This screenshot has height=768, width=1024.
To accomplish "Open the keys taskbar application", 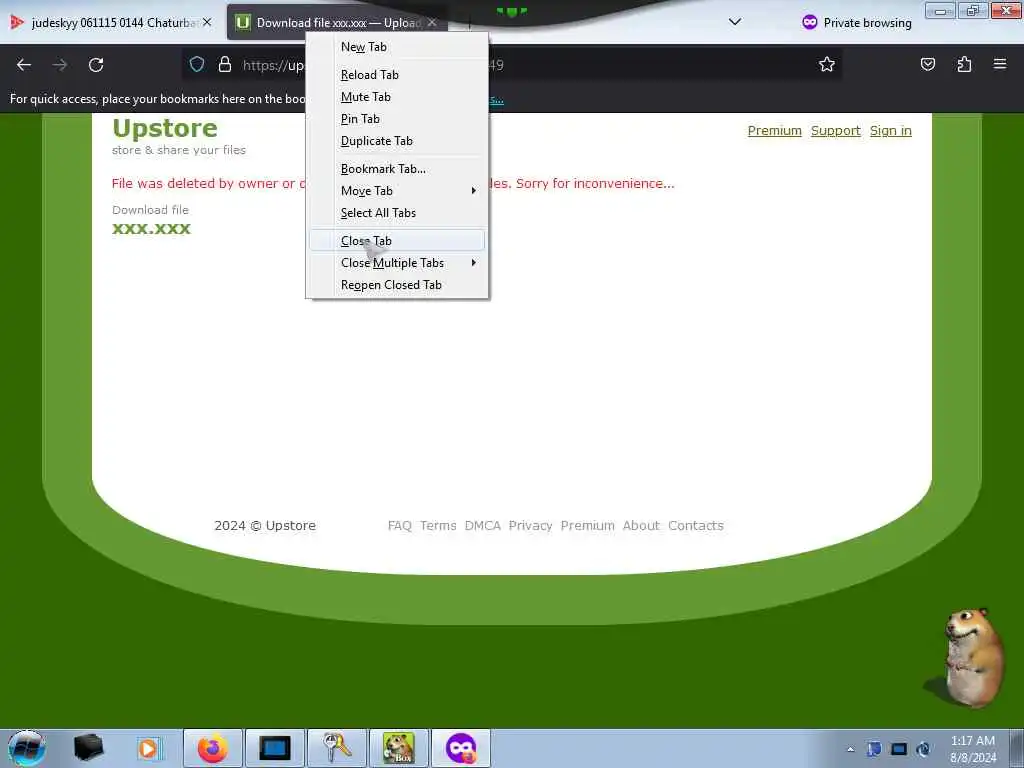I will point(337,748).
